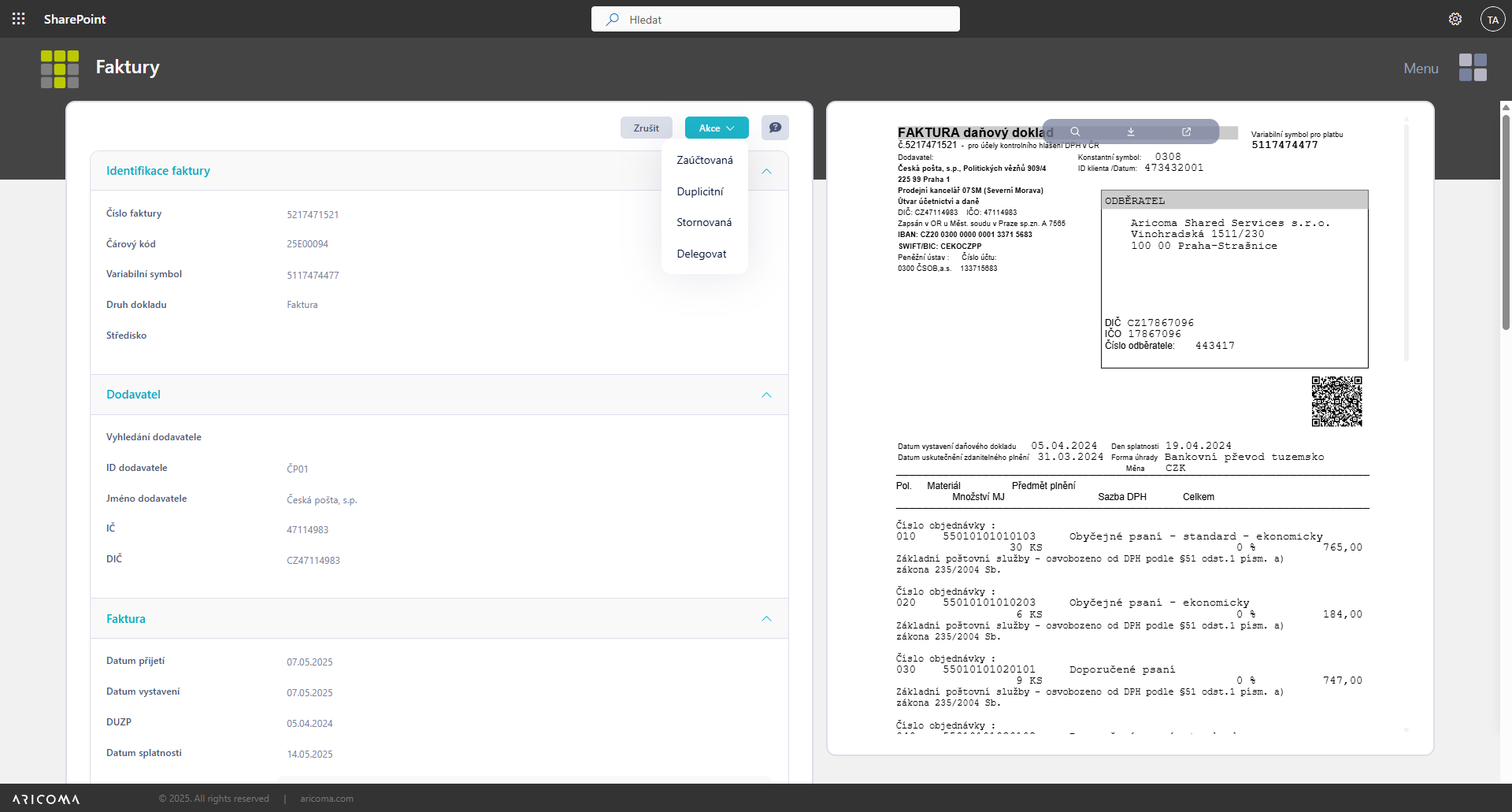
Task: Download the invoice document
Action: point(1131,132)
